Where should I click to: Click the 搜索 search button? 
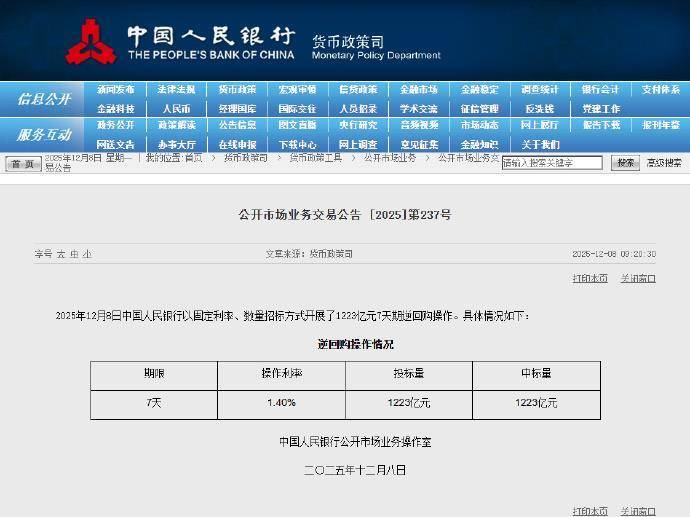[x=625, y=162]
